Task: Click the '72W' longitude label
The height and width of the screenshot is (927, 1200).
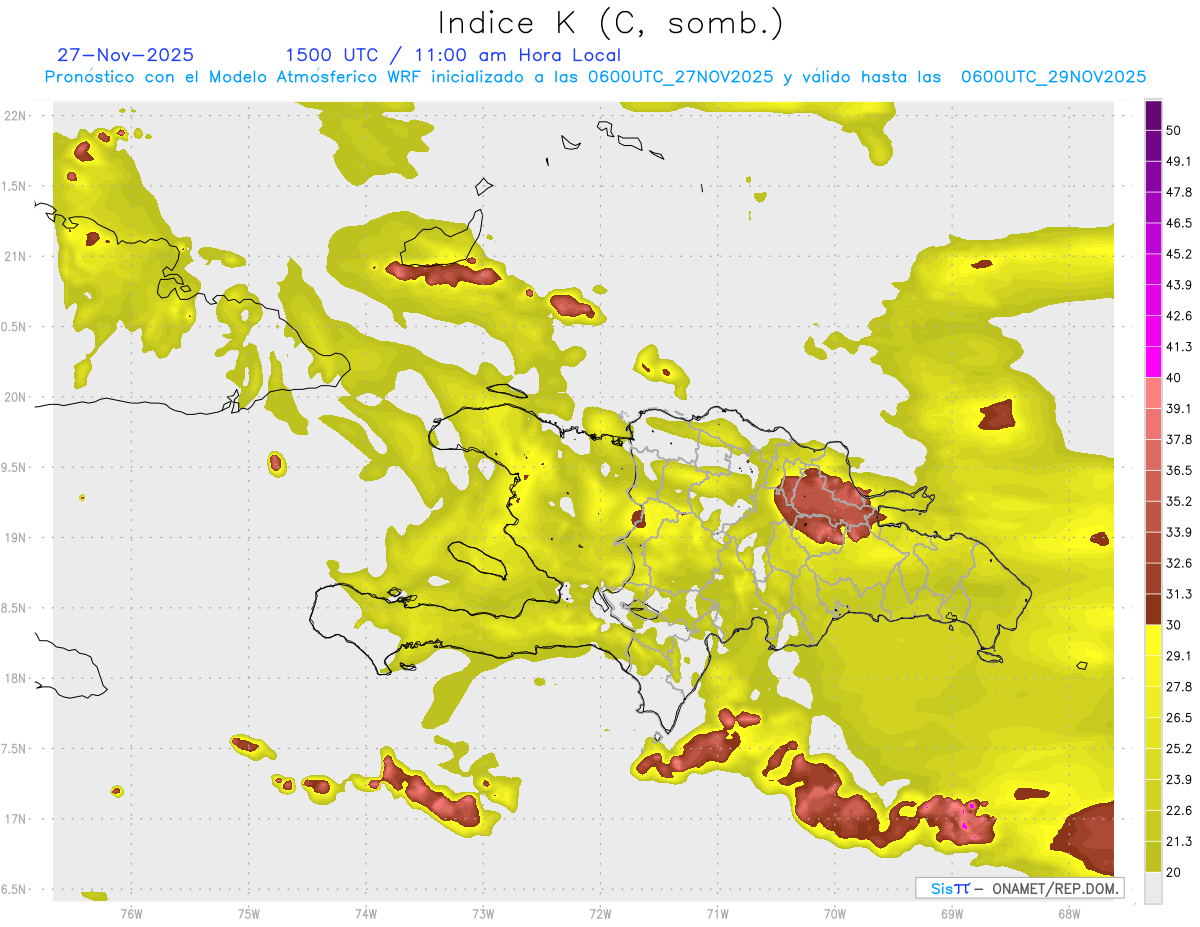Action: click(x=600, y=913)
